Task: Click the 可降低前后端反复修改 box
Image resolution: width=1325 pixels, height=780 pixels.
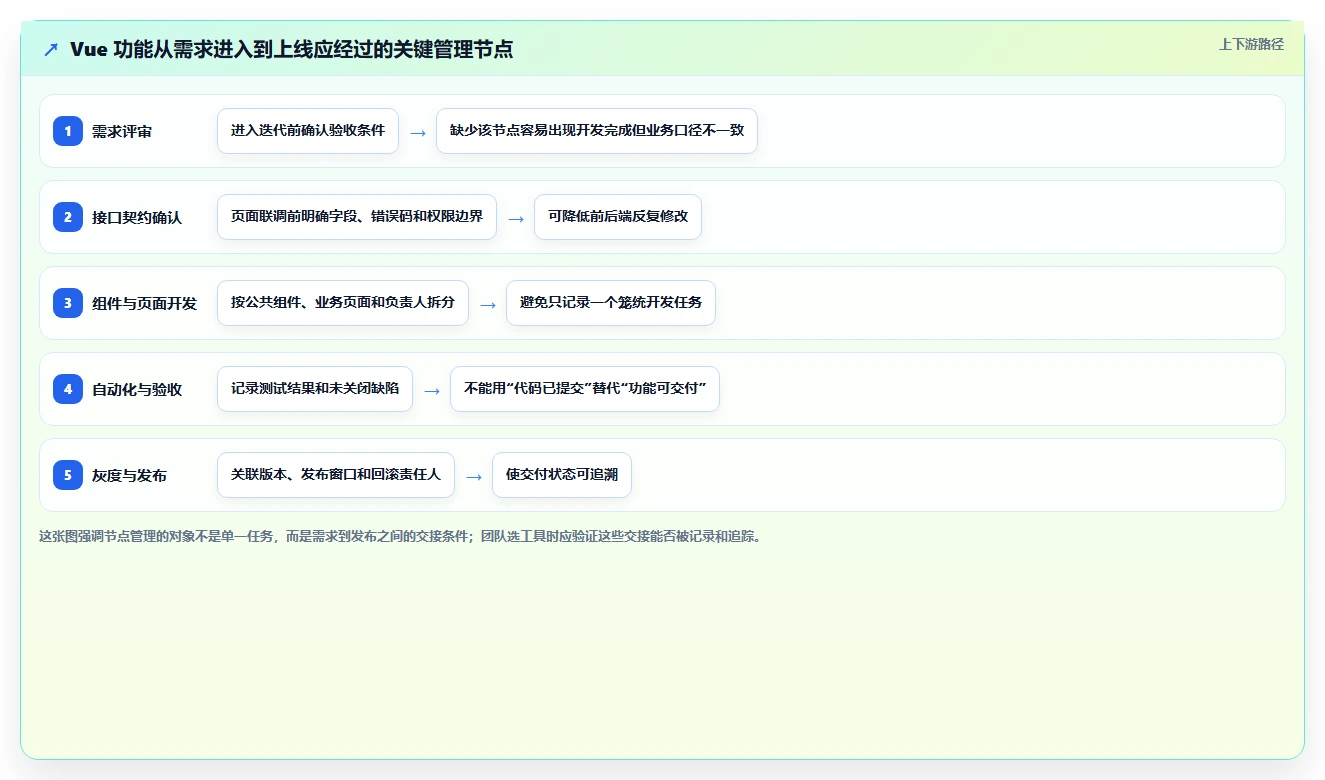Action: click(x=618, y=217)
